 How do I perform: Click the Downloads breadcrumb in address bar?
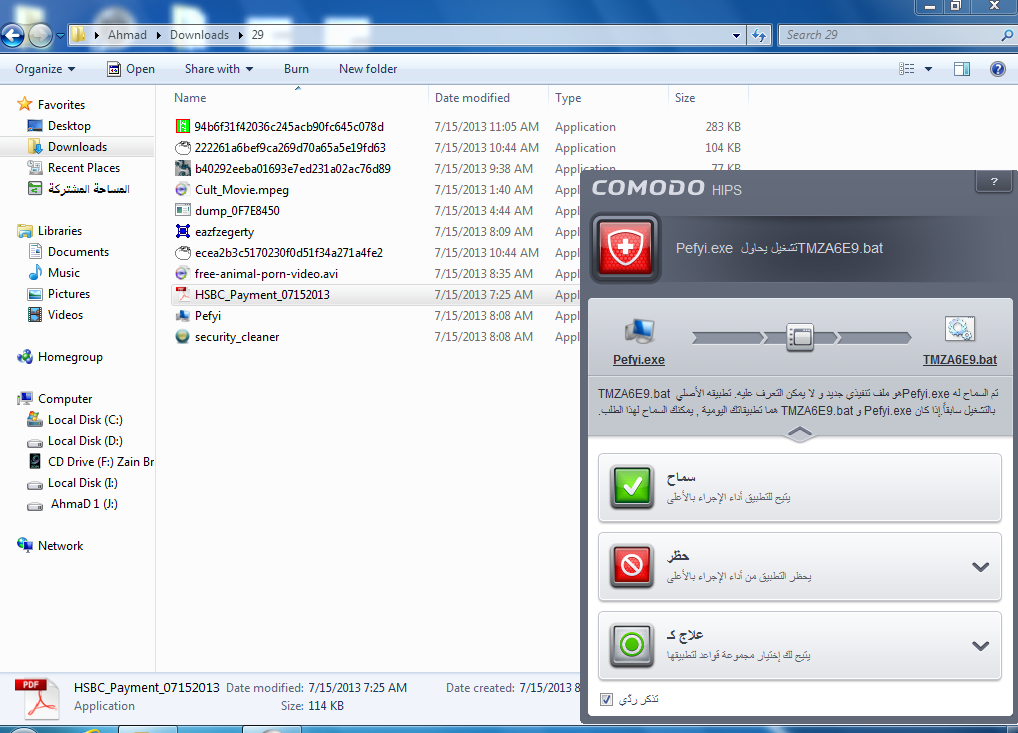(199, 35)
